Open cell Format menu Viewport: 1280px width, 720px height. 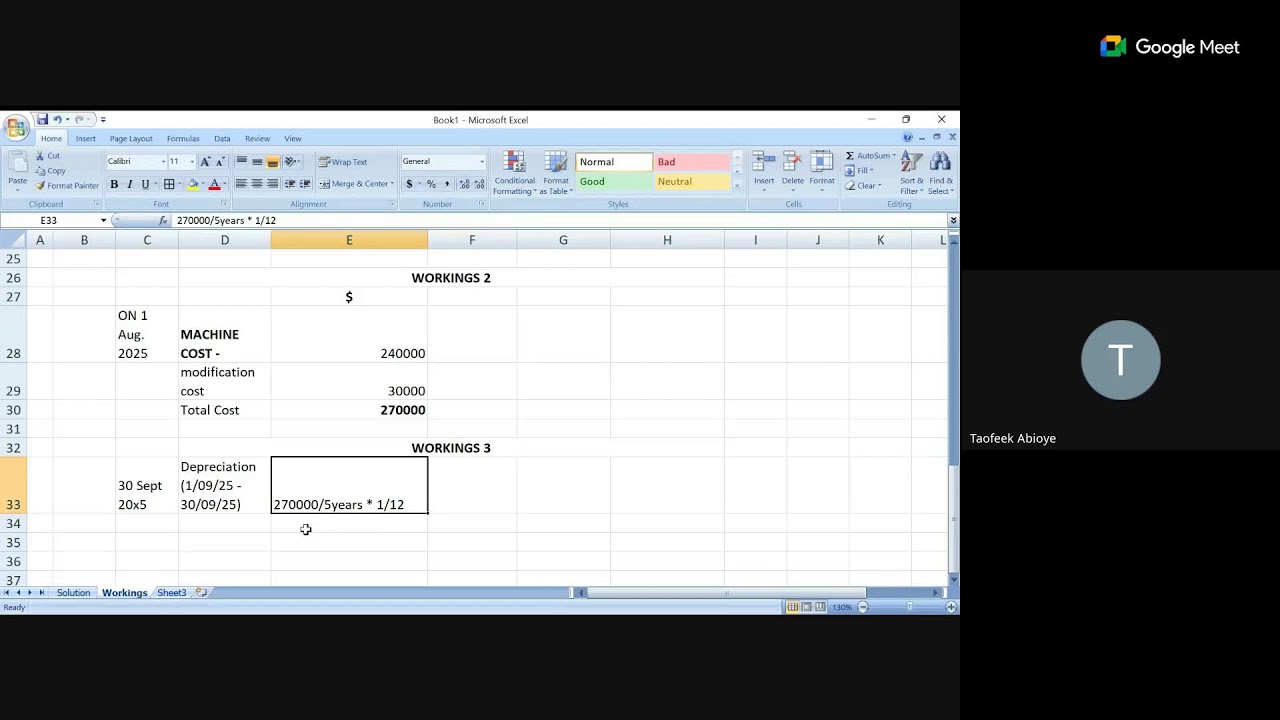click(x=822, y=172)
